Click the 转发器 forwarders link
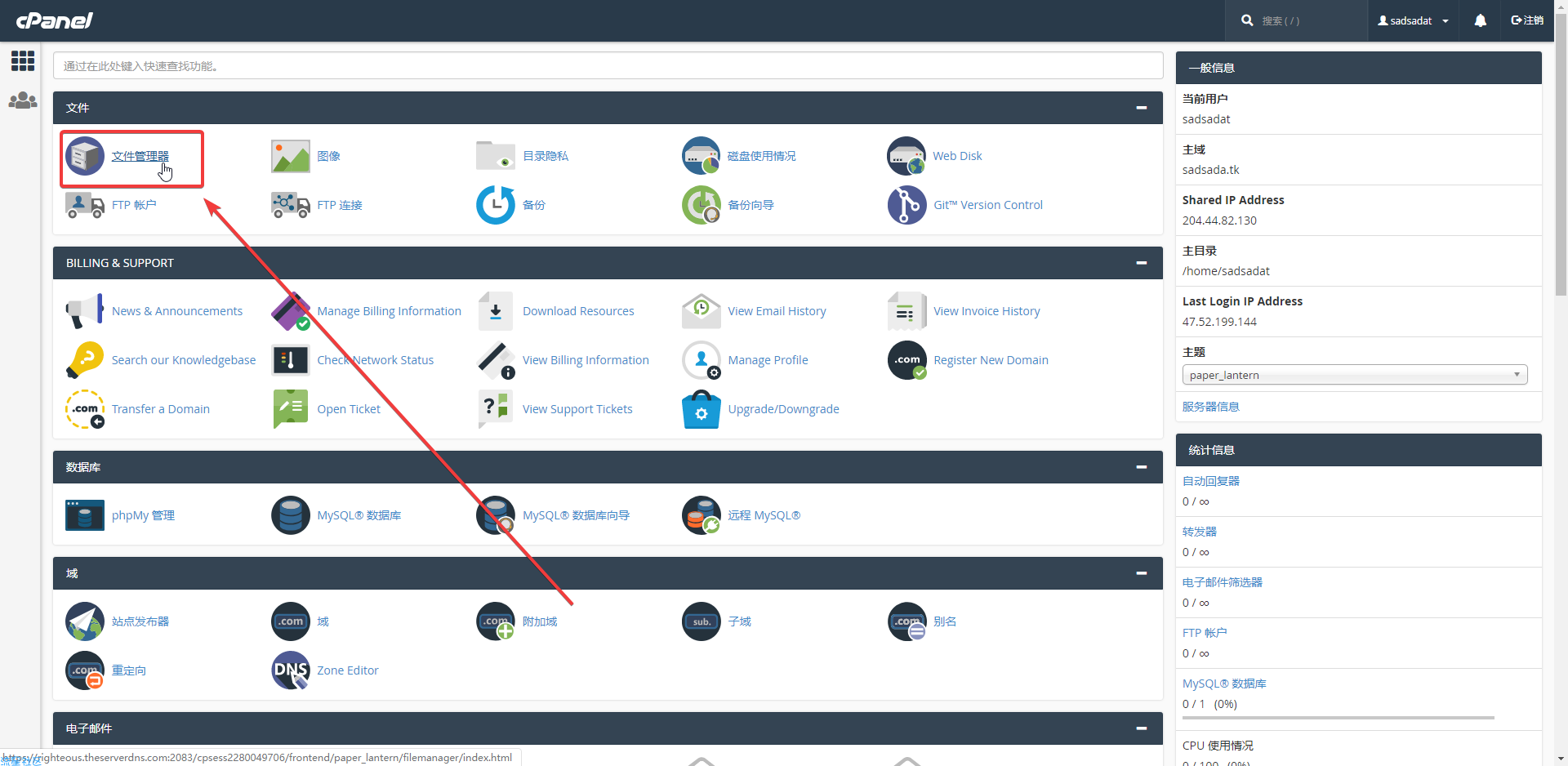This screenshot has height=766, width=1568. [1200, 532]
